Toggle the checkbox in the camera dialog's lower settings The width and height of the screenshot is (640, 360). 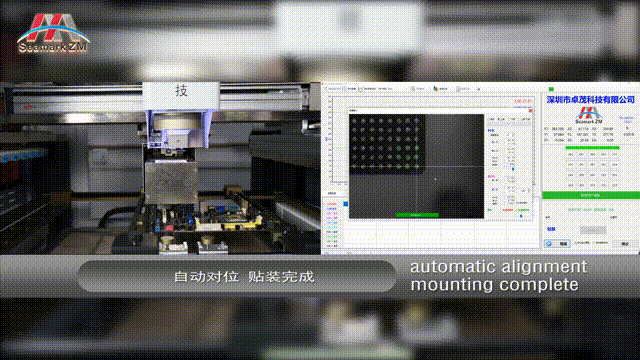(x=518, y=203)
